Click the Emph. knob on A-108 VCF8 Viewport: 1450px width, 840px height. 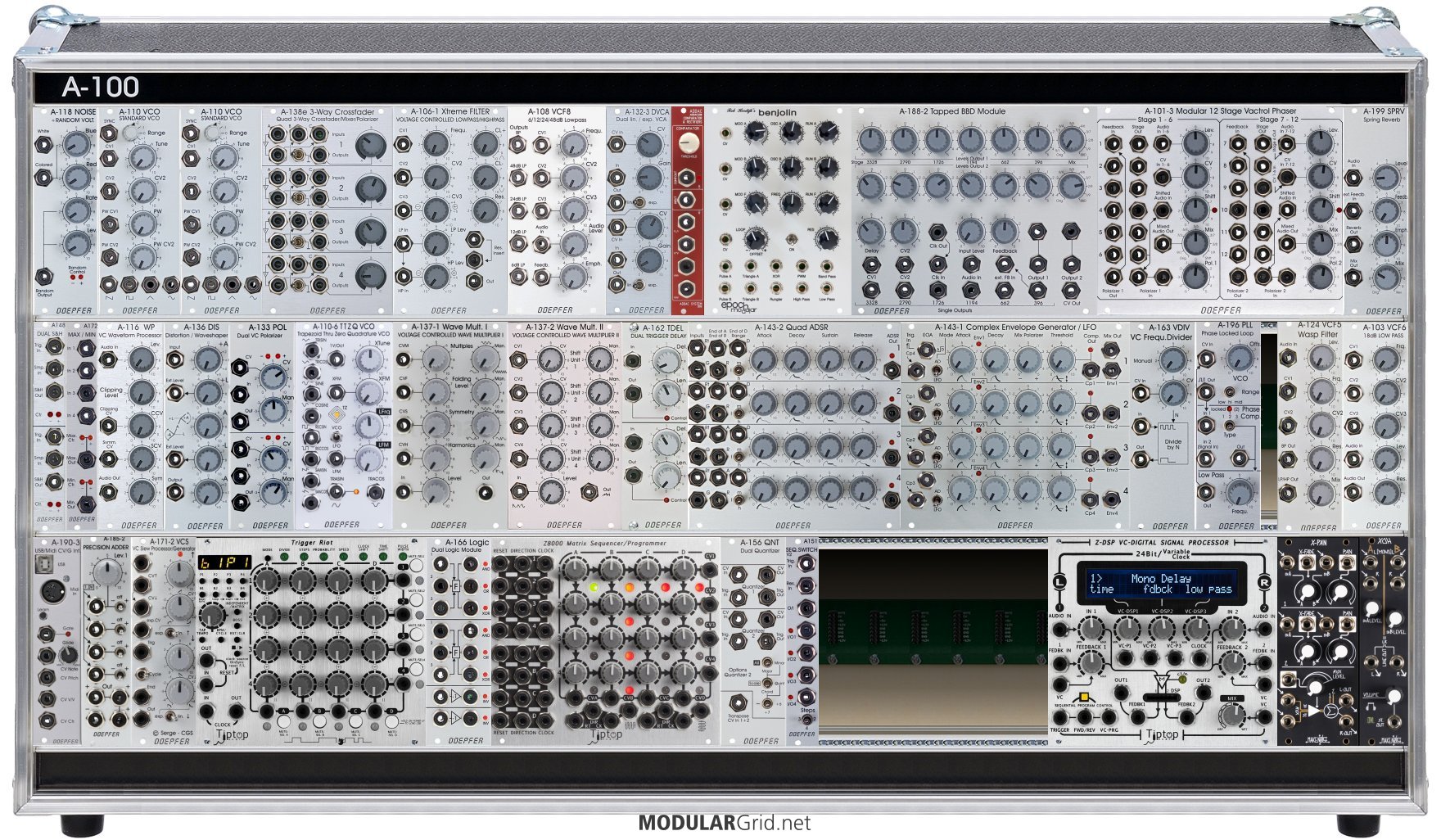575,275
